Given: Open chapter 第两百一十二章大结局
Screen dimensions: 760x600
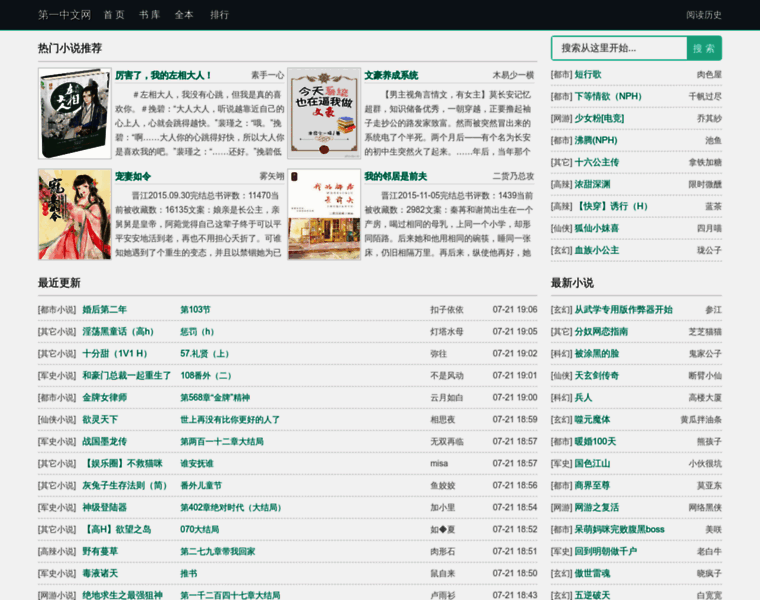Looking at the screenshot, I should 222,442.
